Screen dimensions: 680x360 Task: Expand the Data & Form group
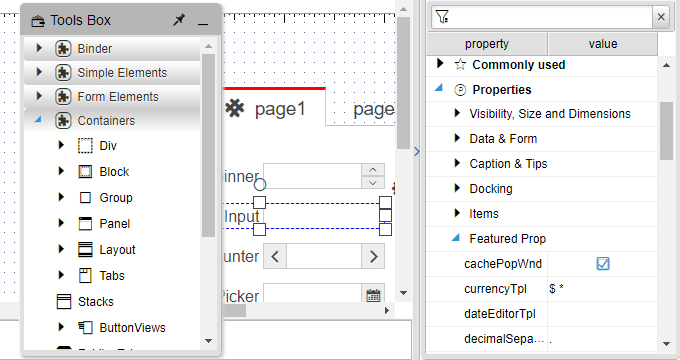(x=457, y=138)
